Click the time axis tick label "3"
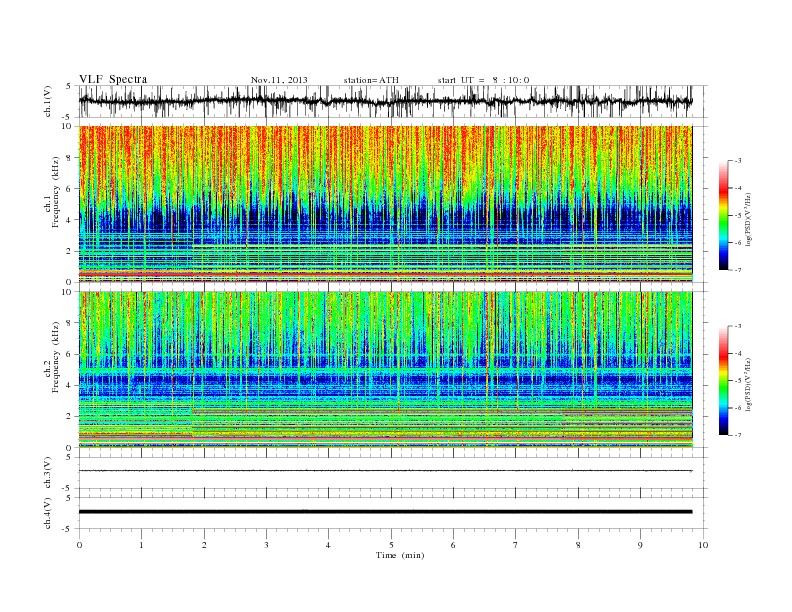 click(x=267, y=545)
